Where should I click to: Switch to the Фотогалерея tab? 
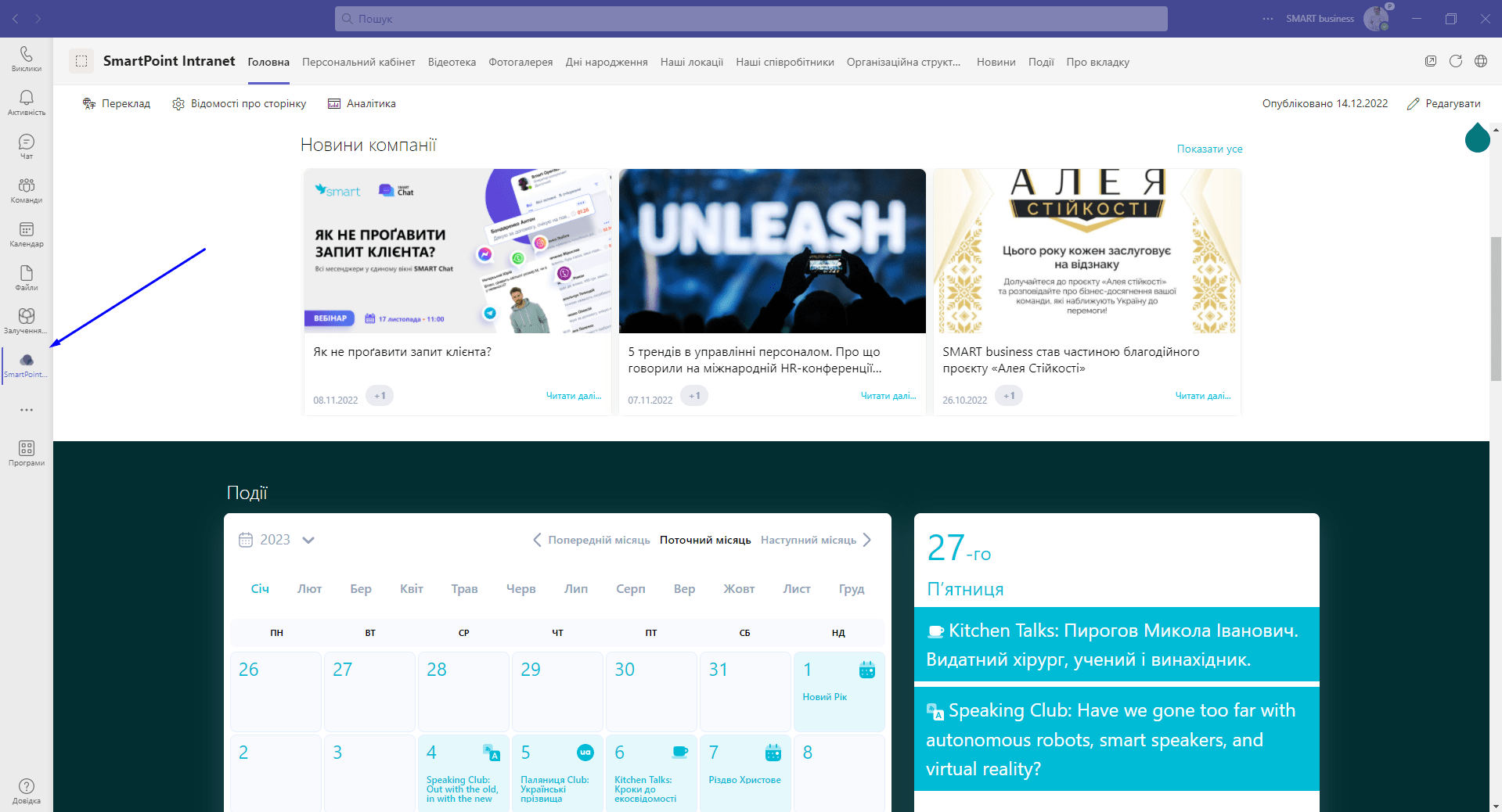click(x=520, y=63)
